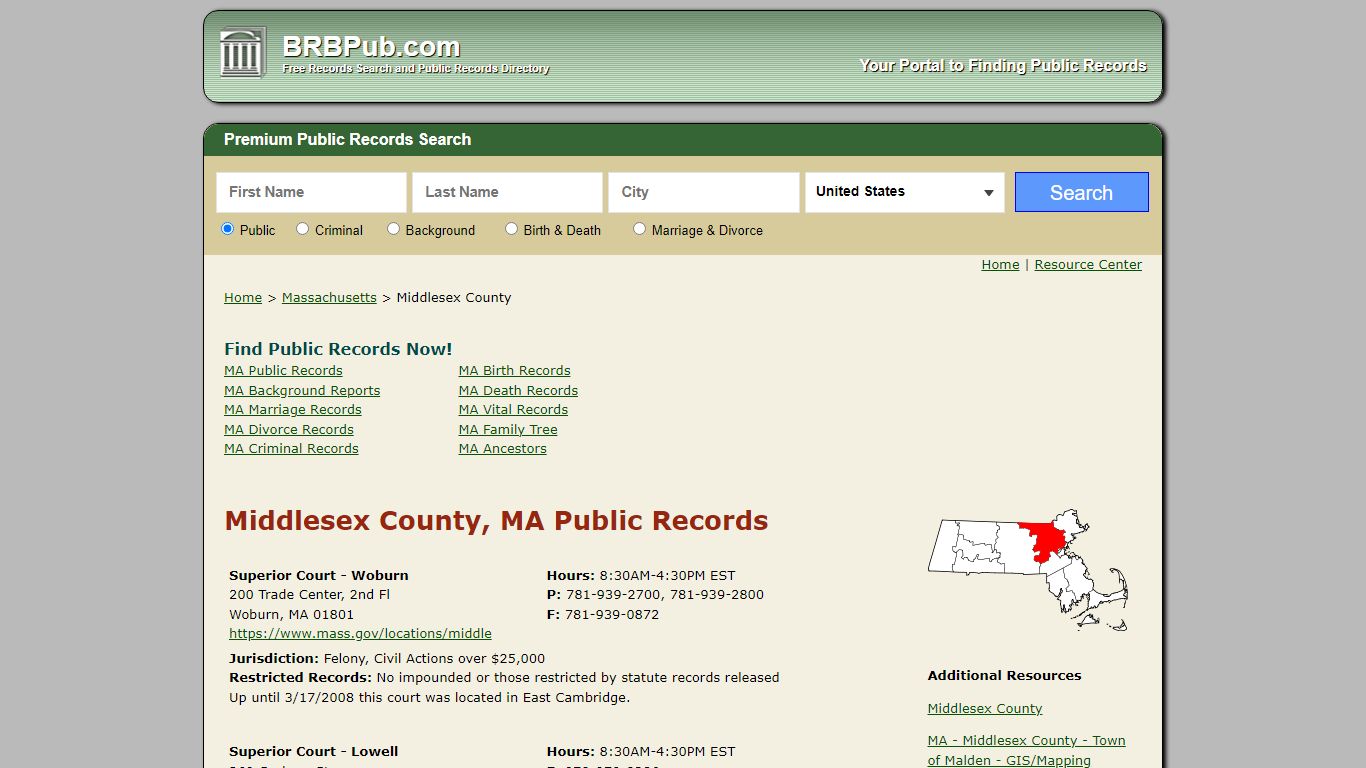Viewport: 1366px width, 768px height.
Task: Click the Woburn phone number 781-939-2700
Action: coord(613,595)
